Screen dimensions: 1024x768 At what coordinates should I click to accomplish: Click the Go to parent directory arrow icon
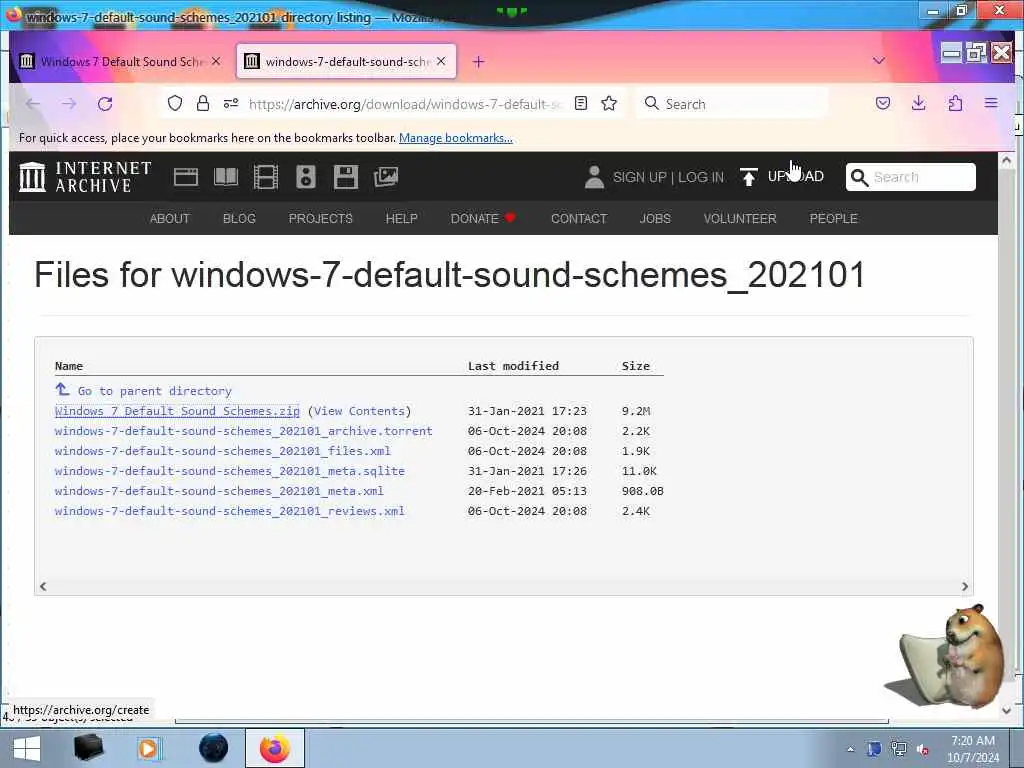[x=62, y=390]
